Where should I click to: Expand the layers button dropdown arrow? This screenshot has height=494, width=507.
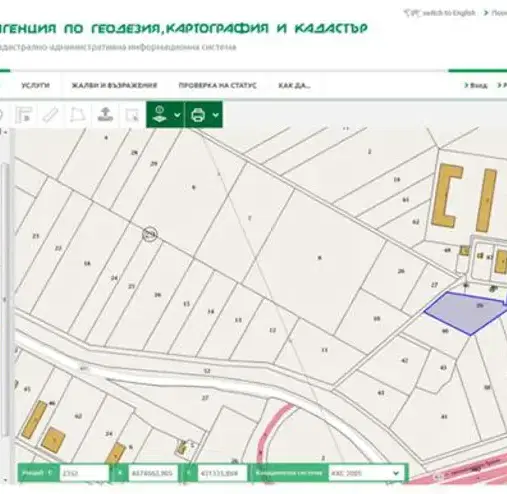click(x=177, y=115)
